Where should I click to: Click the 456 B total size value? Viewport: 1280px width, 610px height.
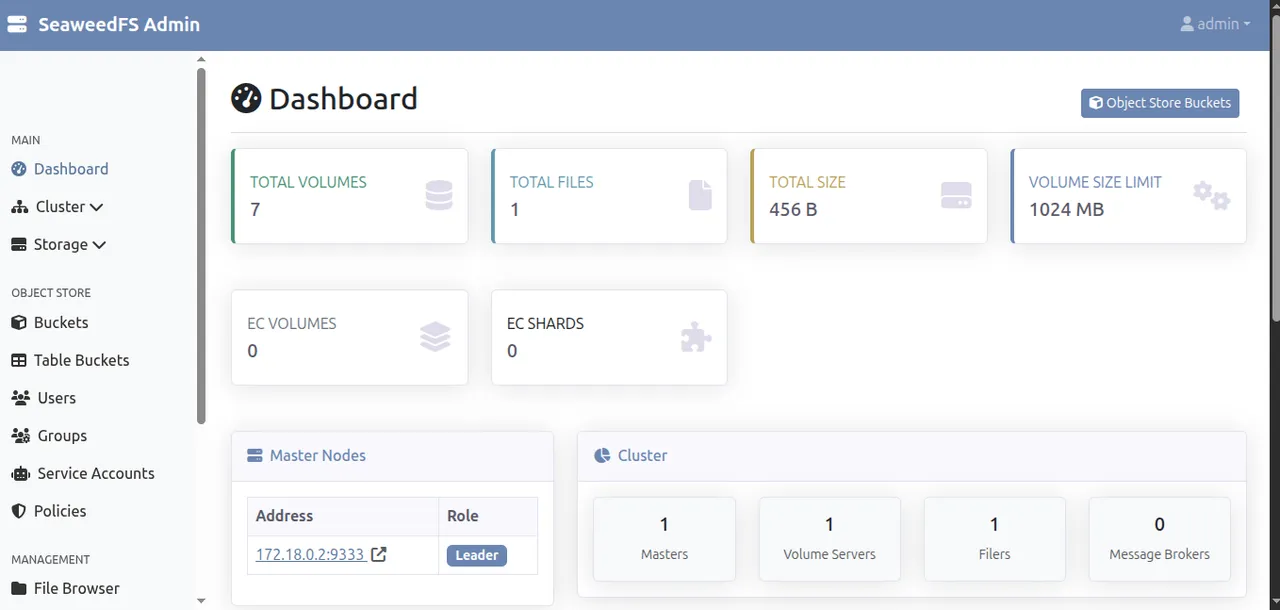793,210
